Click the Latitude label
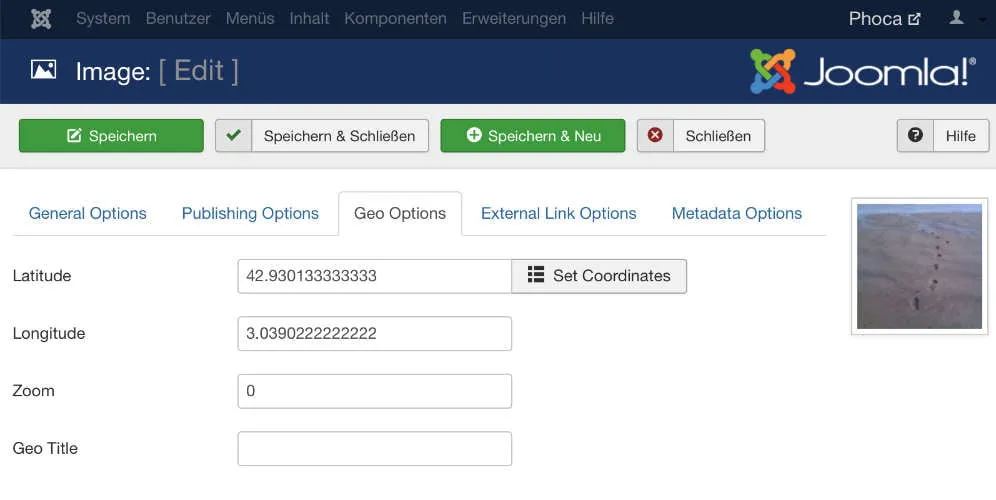Screen dimensions: 996x500 [x=42, y=276]
